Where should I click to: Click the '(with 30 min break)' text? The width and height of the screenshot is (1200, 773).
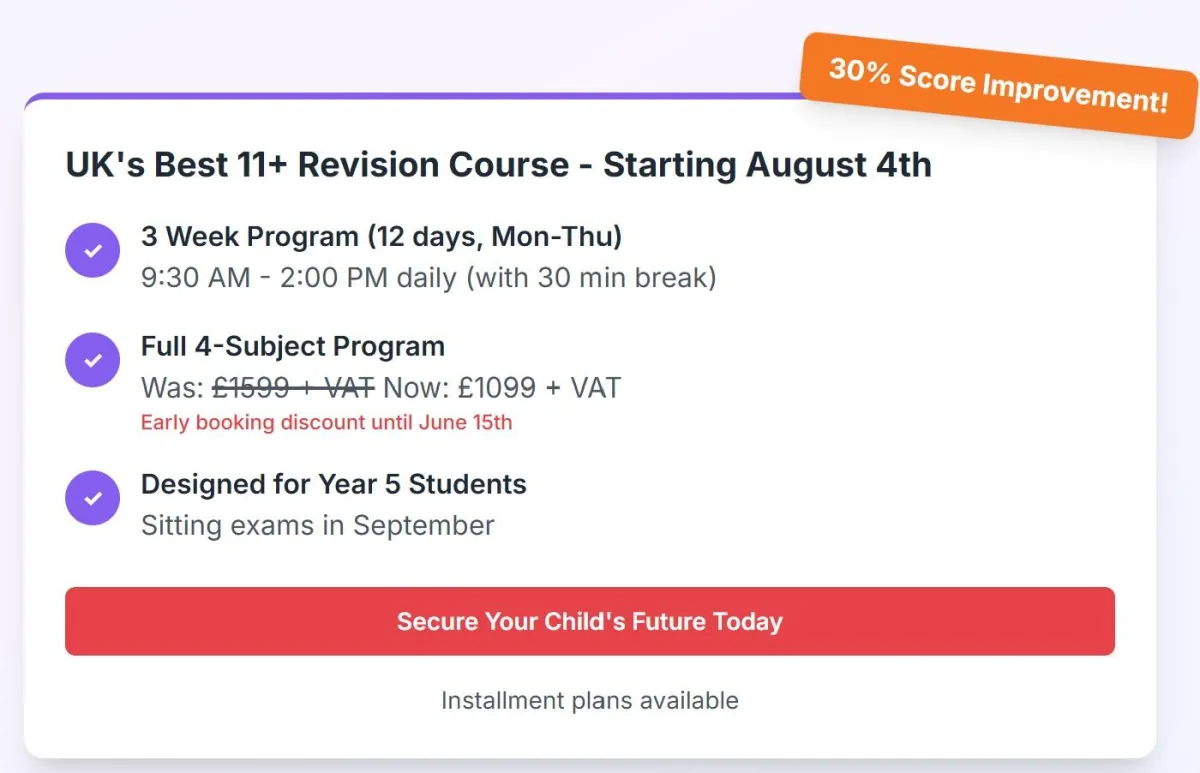coord(591,277)
